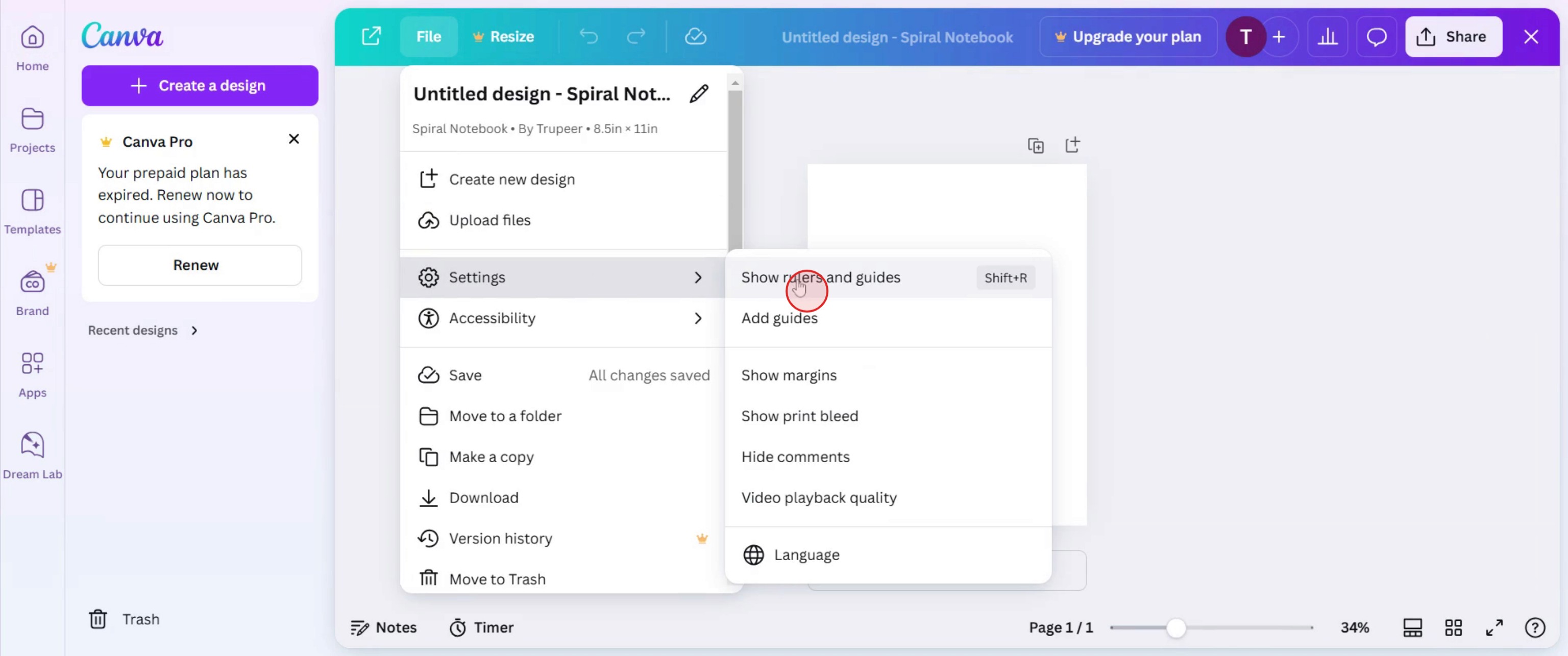Duplicate the page icon above canvas
1568x656 pixels.
point(1036,145)
